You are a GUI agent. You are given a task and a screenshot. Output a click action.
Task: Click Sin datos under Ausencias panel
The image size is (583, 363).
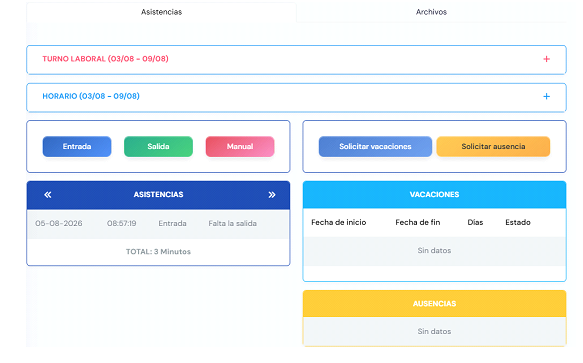coord(434,331)
